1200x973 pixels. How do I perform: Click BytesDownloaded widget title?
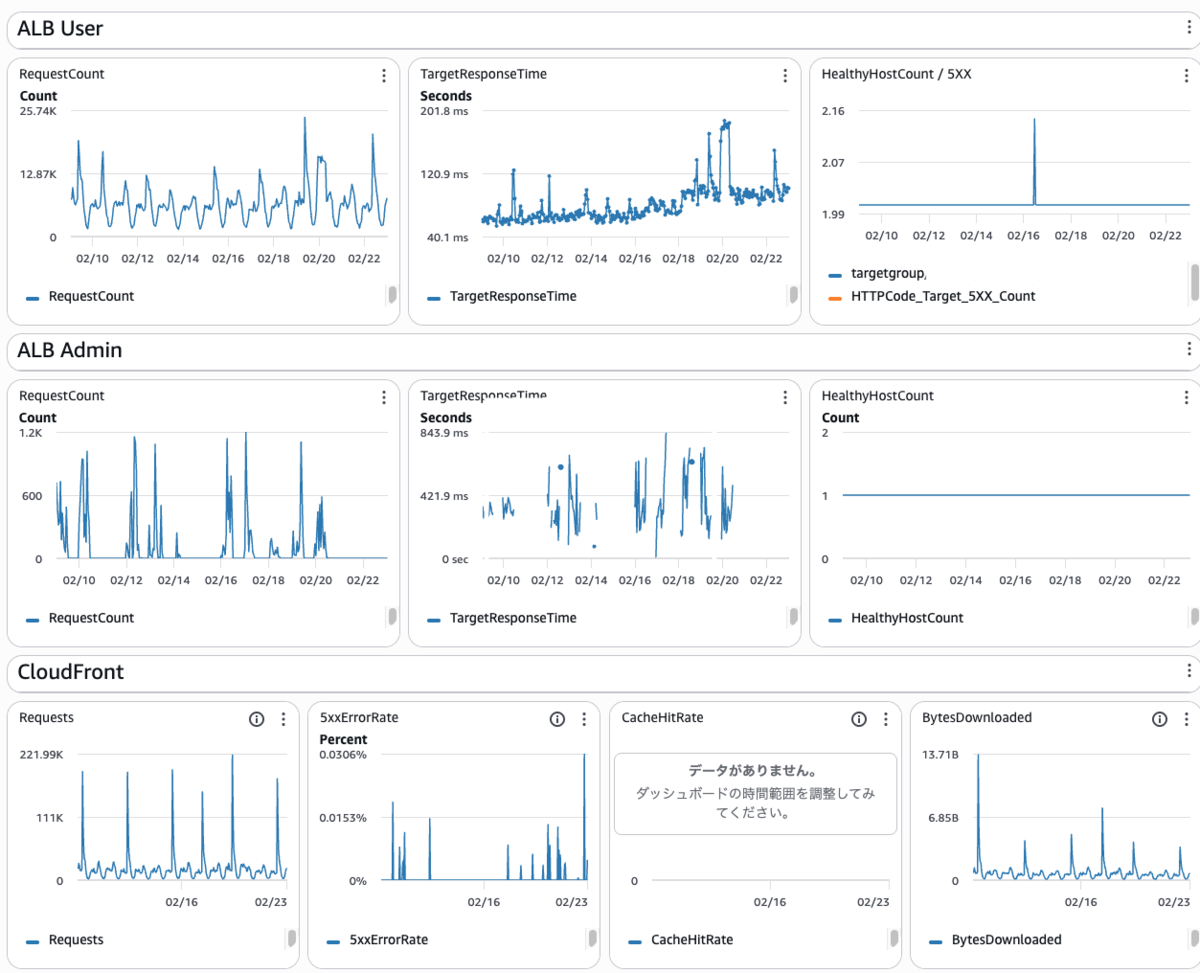pos(976,717)
